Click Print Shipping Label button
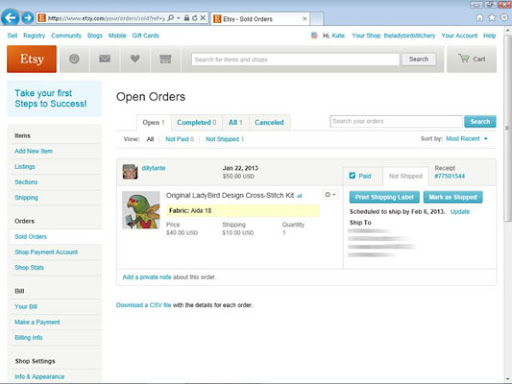The height and width of the screenshot is (384, 512). [x=384, y=197]
